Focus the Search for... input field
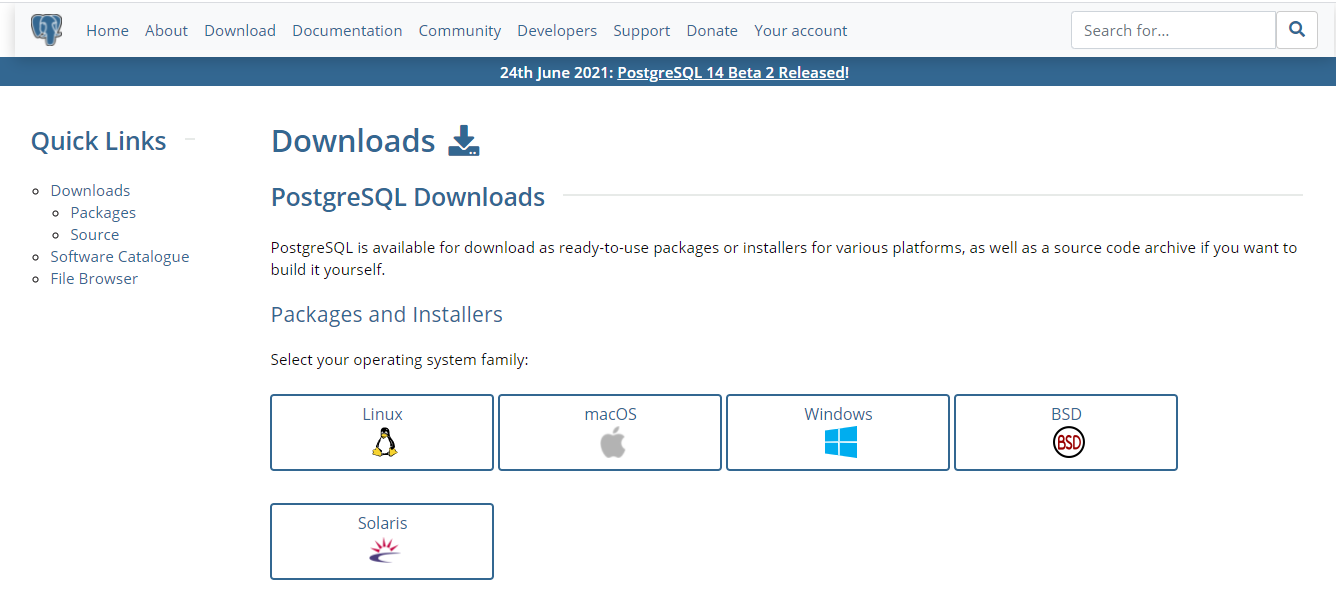The width and height of the screenshot is (1336, 597). (x=1173, y=30)
